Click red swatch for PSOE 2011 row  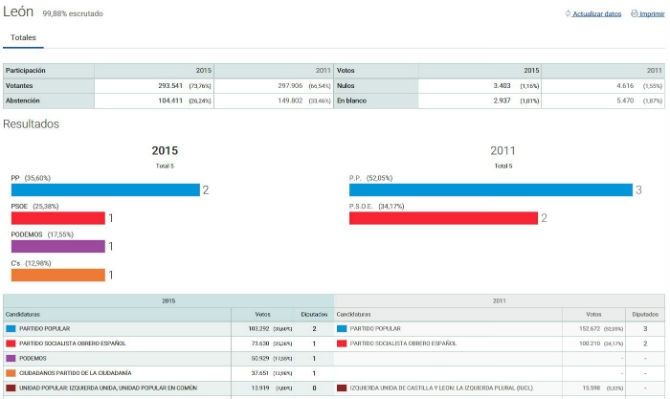click(x=342, y=343)
